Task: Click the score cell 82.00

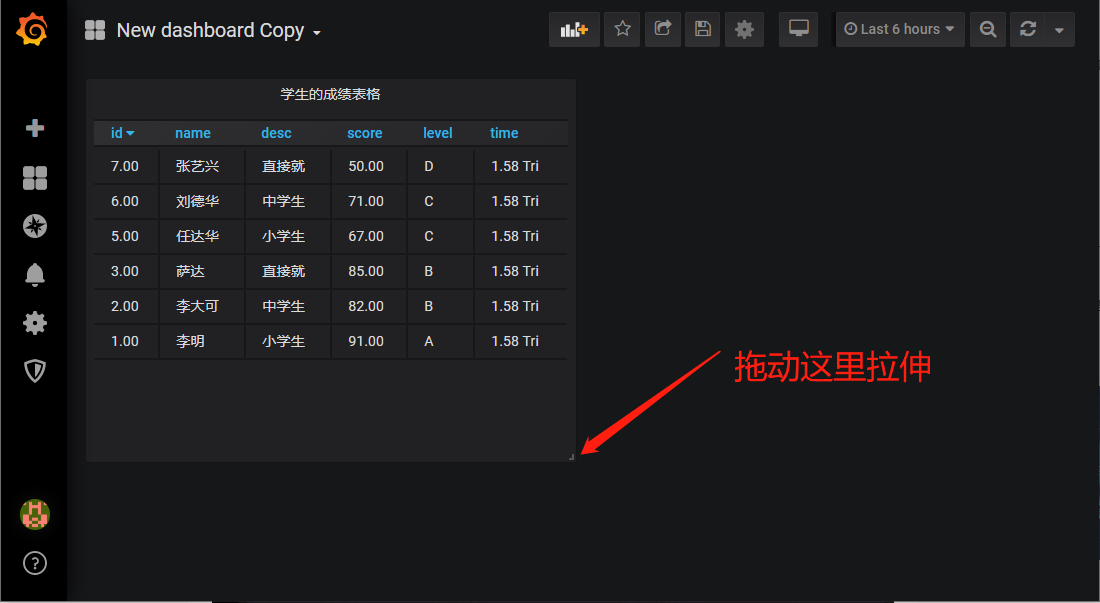Action: tap(369, 306)
